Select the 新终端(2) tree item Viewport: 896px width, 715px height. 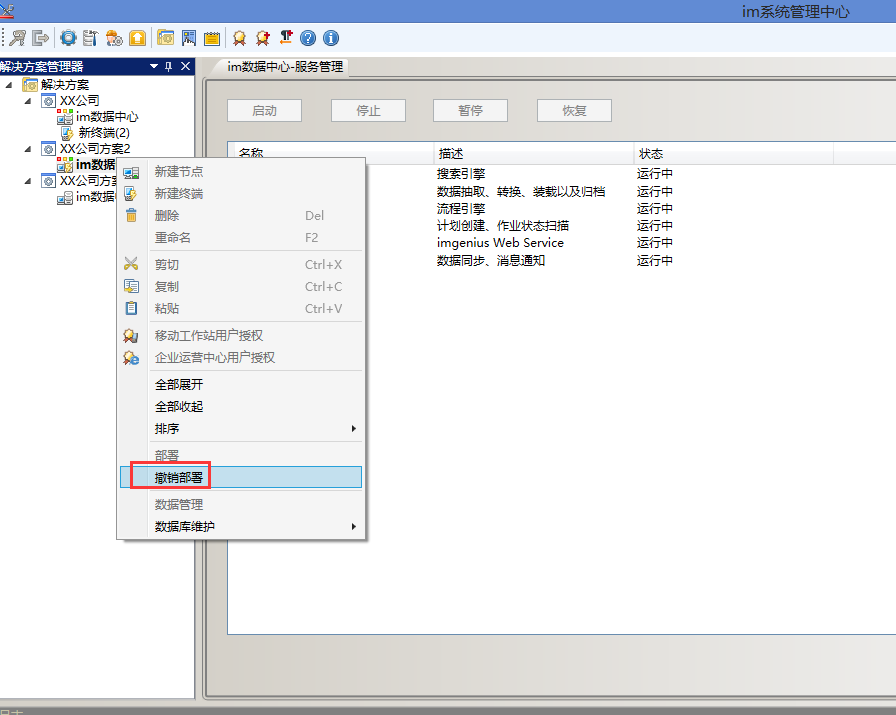(103, 133)
